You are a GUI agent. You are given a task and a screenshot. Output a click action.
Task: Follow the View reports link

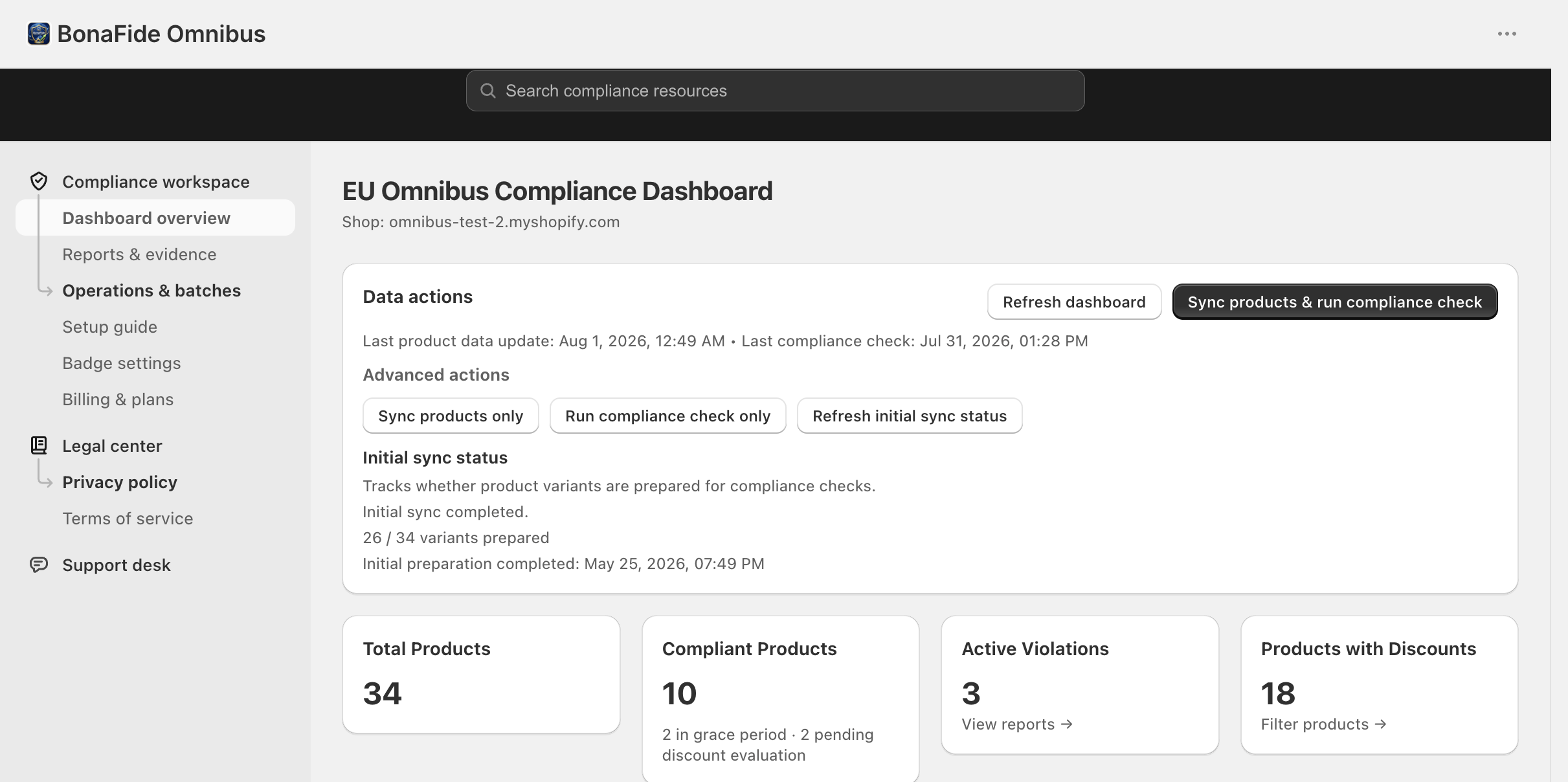[x=1017, y=724]
